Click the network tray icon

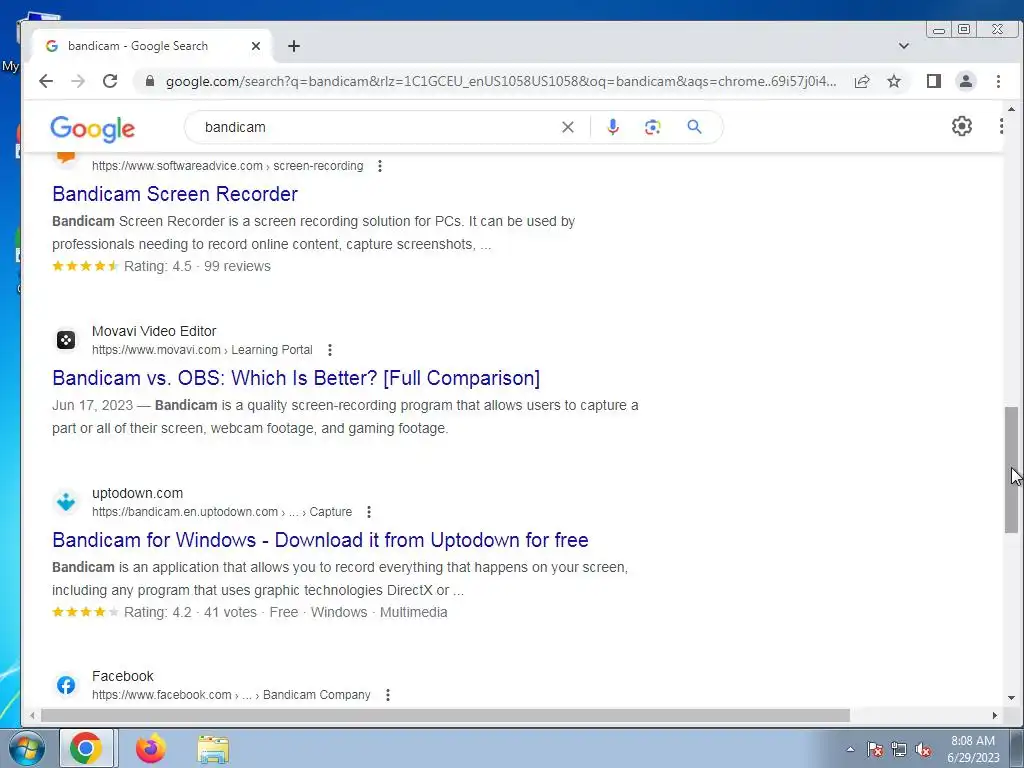(x=899, y=750)
